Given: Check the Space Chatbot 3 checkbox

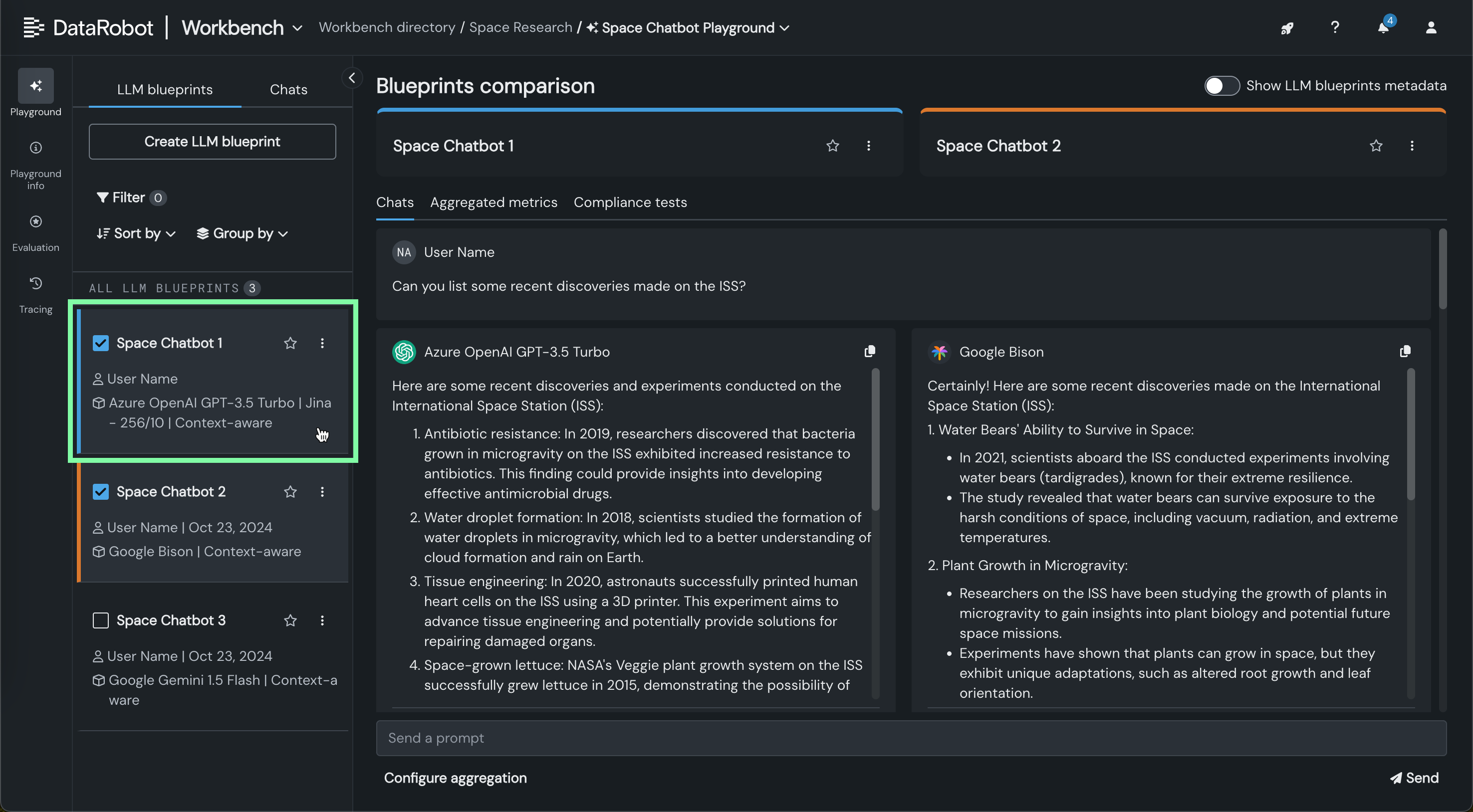Looking at the screenshot, I should coord(101,620).
